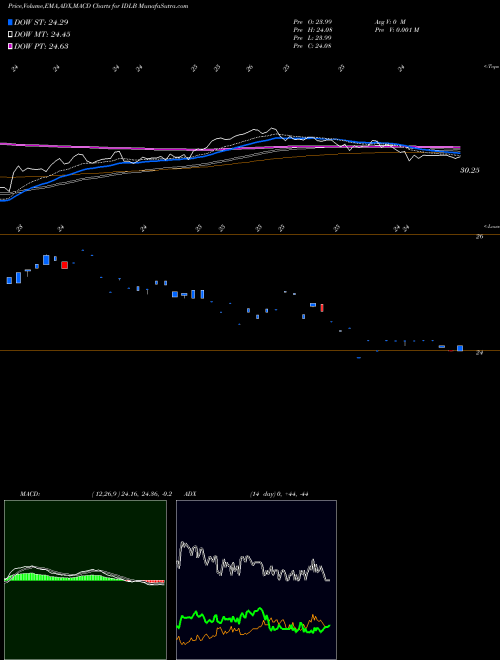Click the 24 price axis label
This screenshot has height=660, width=500.
[479, 353]
